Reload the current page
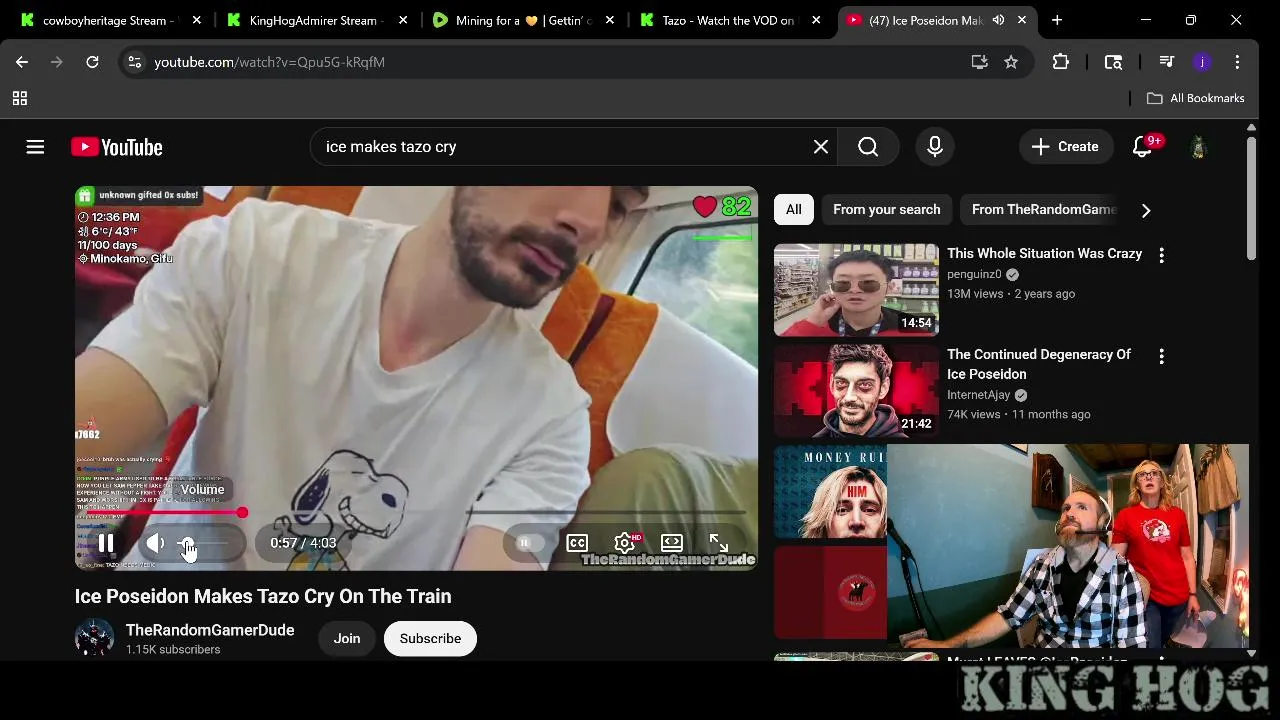The image size is (1280, 720). coord(92,62)
